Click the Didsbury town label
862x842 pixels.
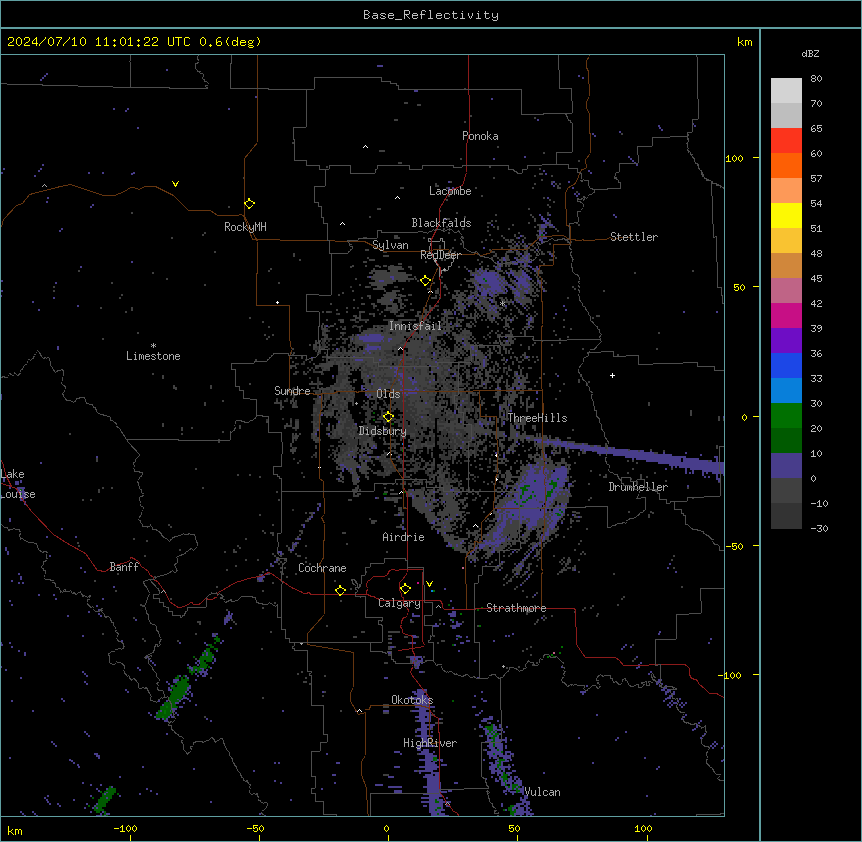383,431
